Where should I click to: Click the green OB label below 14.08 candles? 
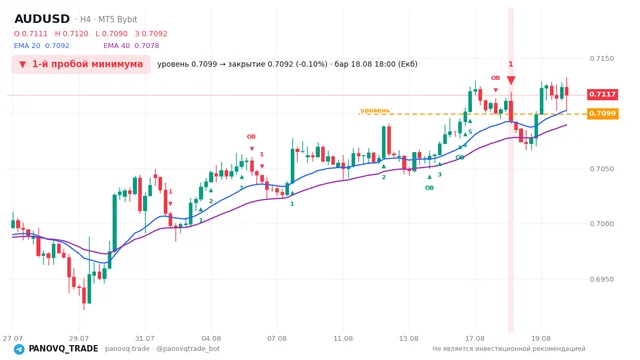click(429, 188)
